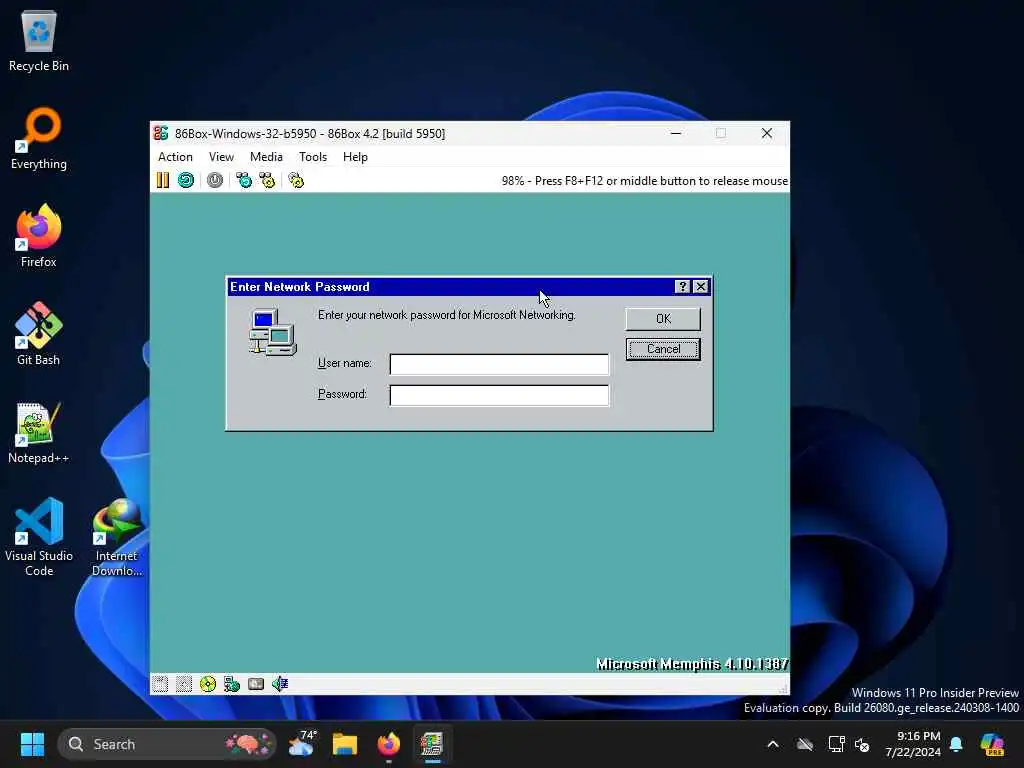Focus the User name field
1024x768 pixels.
tap(499, 364)
